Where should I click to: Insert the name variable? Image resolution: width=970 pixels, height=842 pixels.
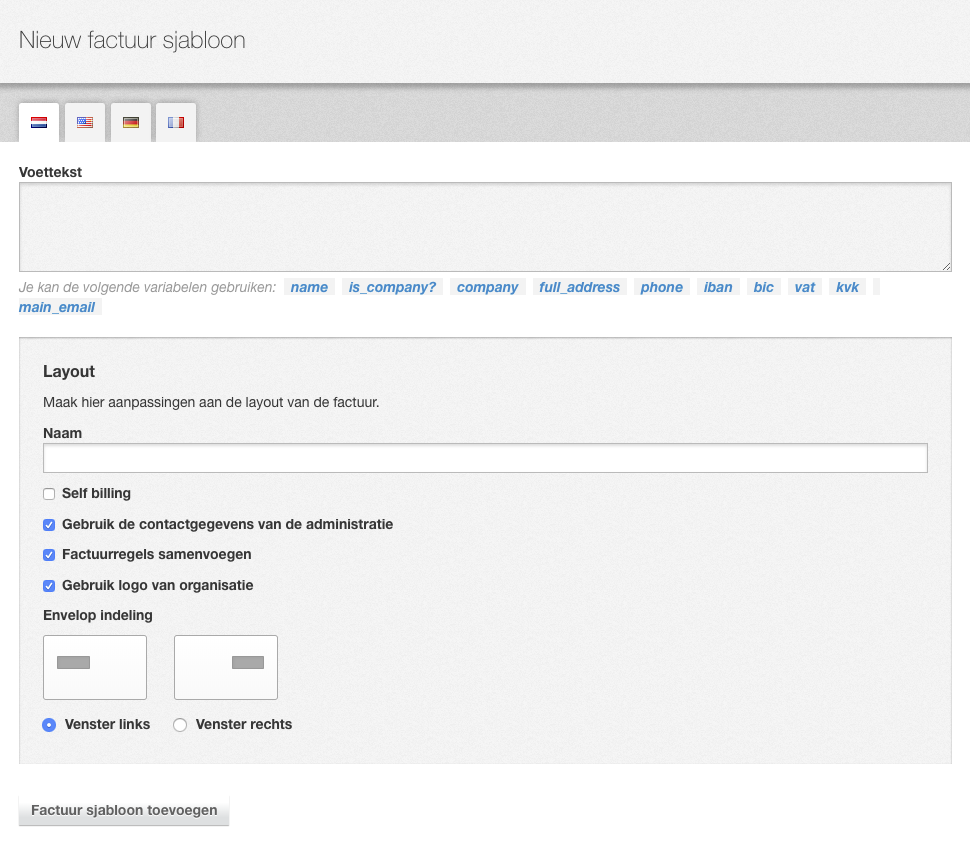pyautogui.click(x=309, y=287)
